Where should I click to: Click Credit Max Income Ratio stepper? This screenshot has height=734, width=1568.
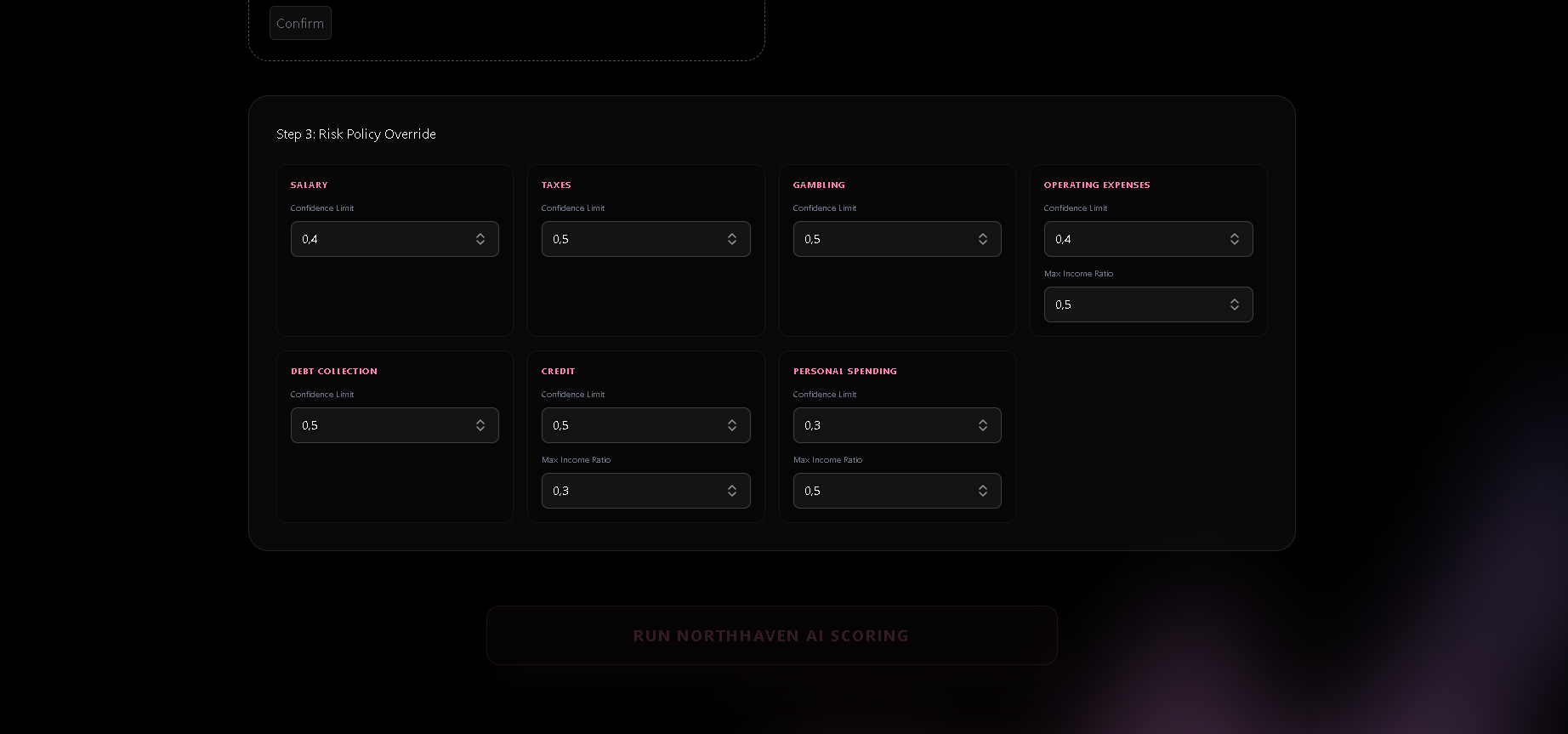732,491
